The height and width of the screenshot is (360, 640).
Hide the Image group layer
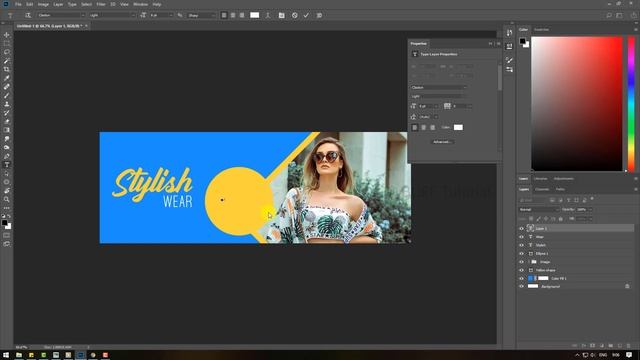(x=521, y=262)
